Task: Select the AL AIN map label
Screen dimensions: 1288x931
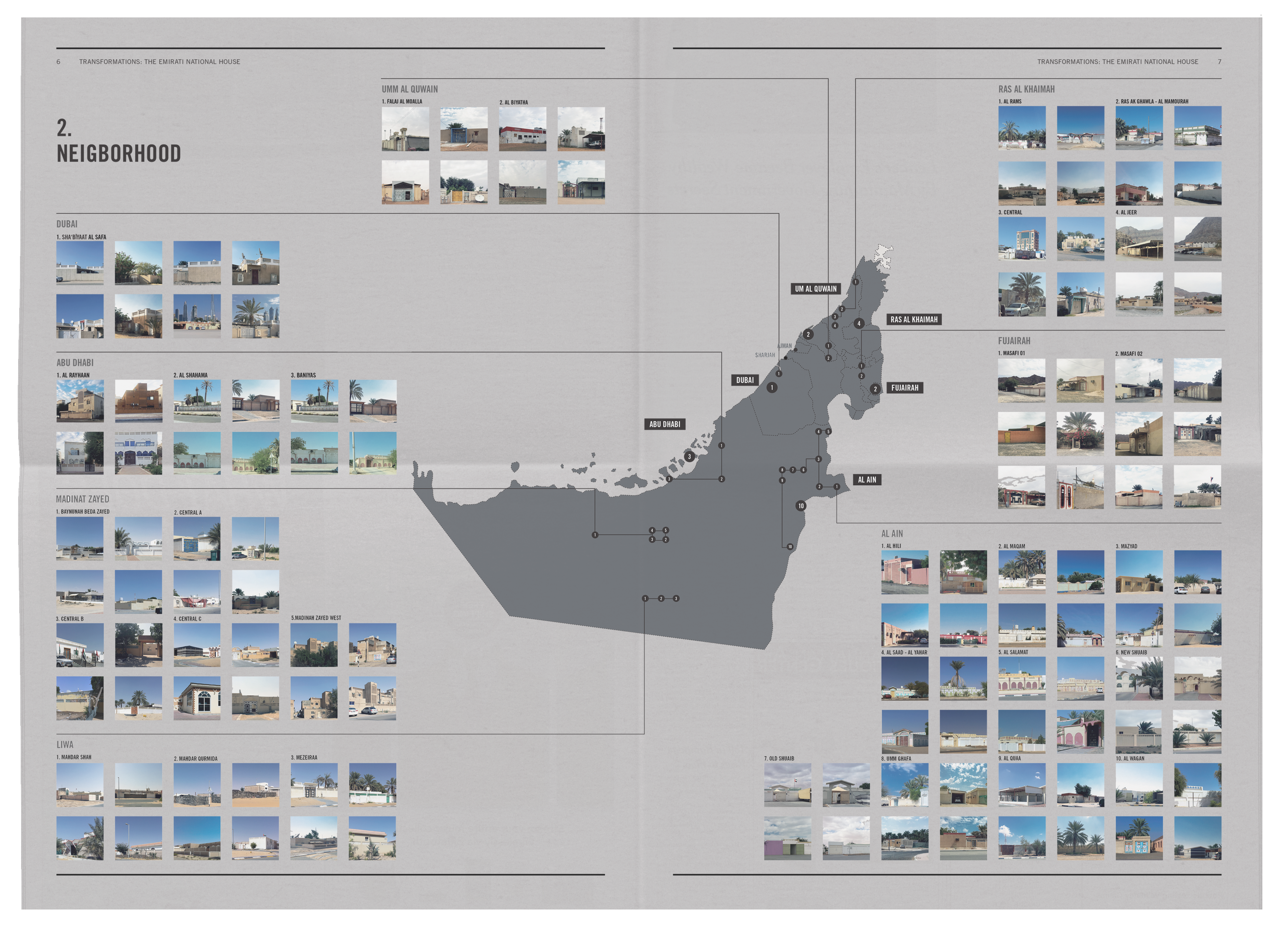Action: (867, 480)
